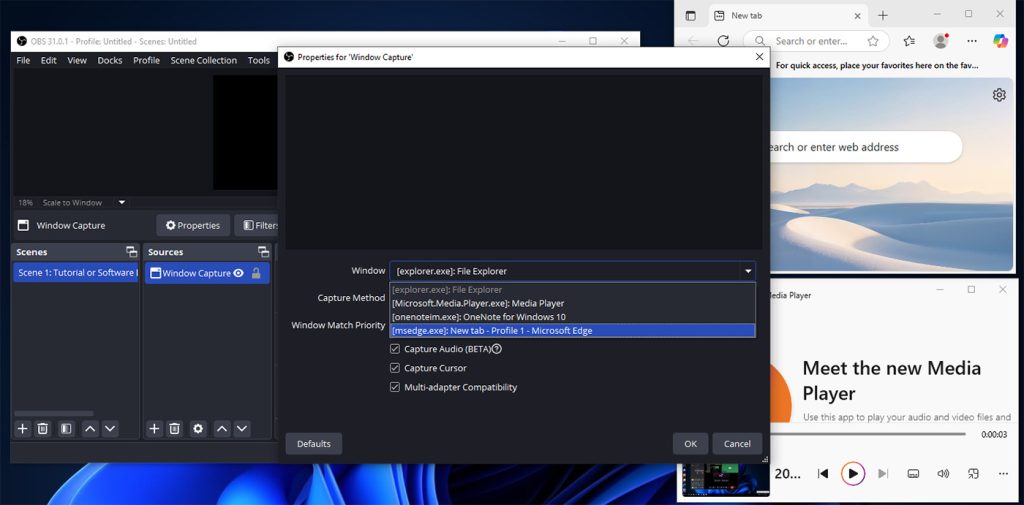Open Edge profile avatar

pyautogui.click(x=941, y=41)
